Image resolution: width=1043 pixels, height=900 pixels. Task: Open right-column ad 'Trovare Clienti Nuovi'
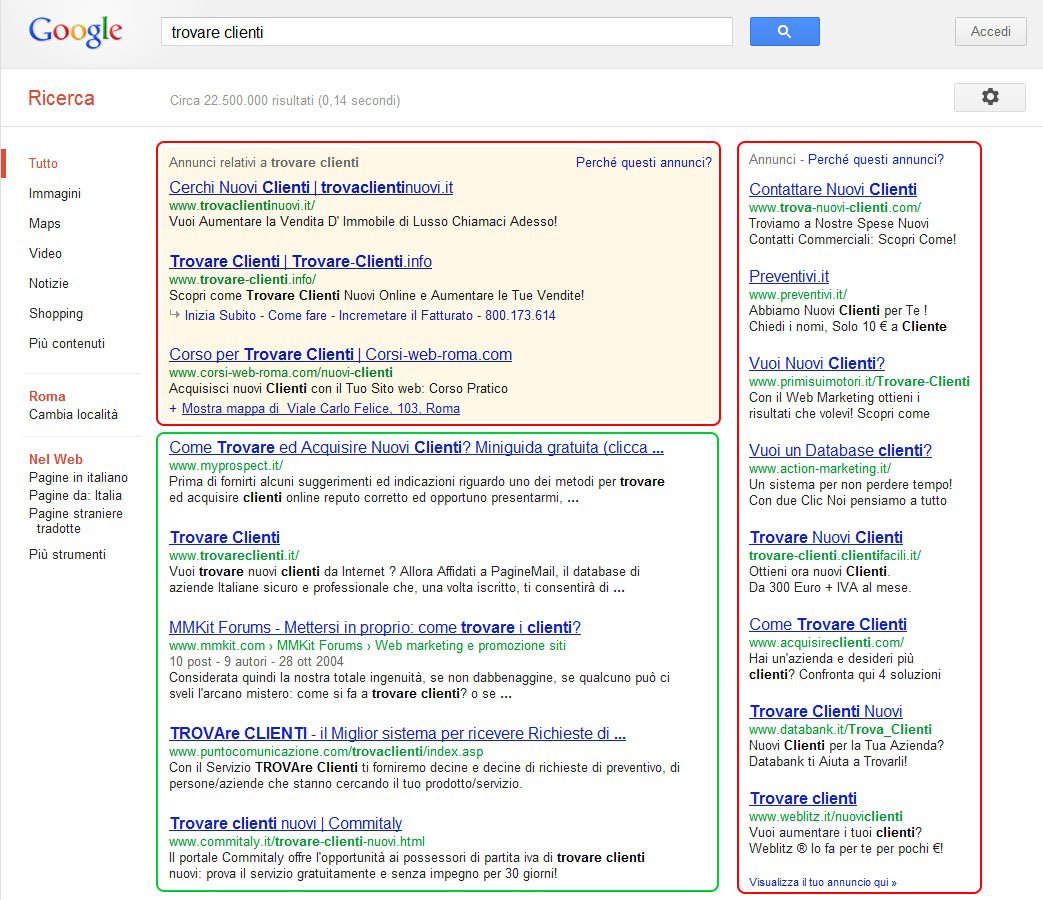(x=826, y=712)
